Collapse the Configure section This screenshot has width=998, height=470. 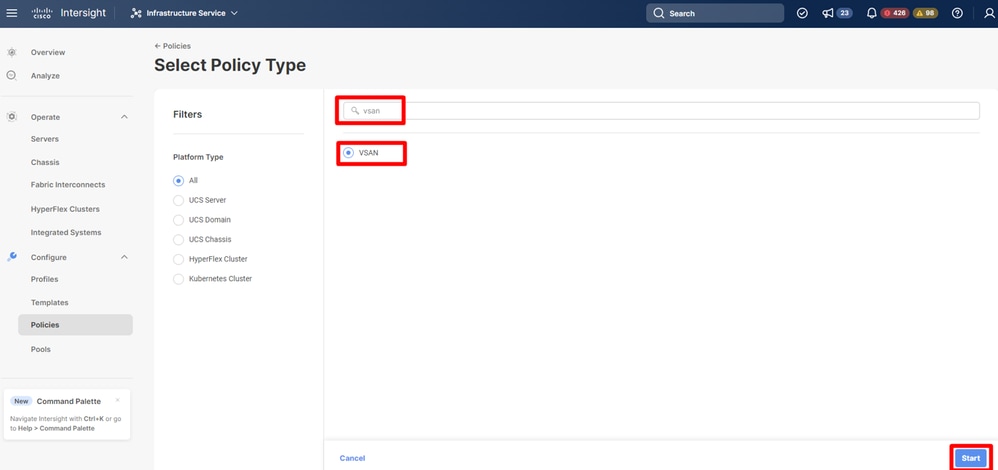[125, 257]
